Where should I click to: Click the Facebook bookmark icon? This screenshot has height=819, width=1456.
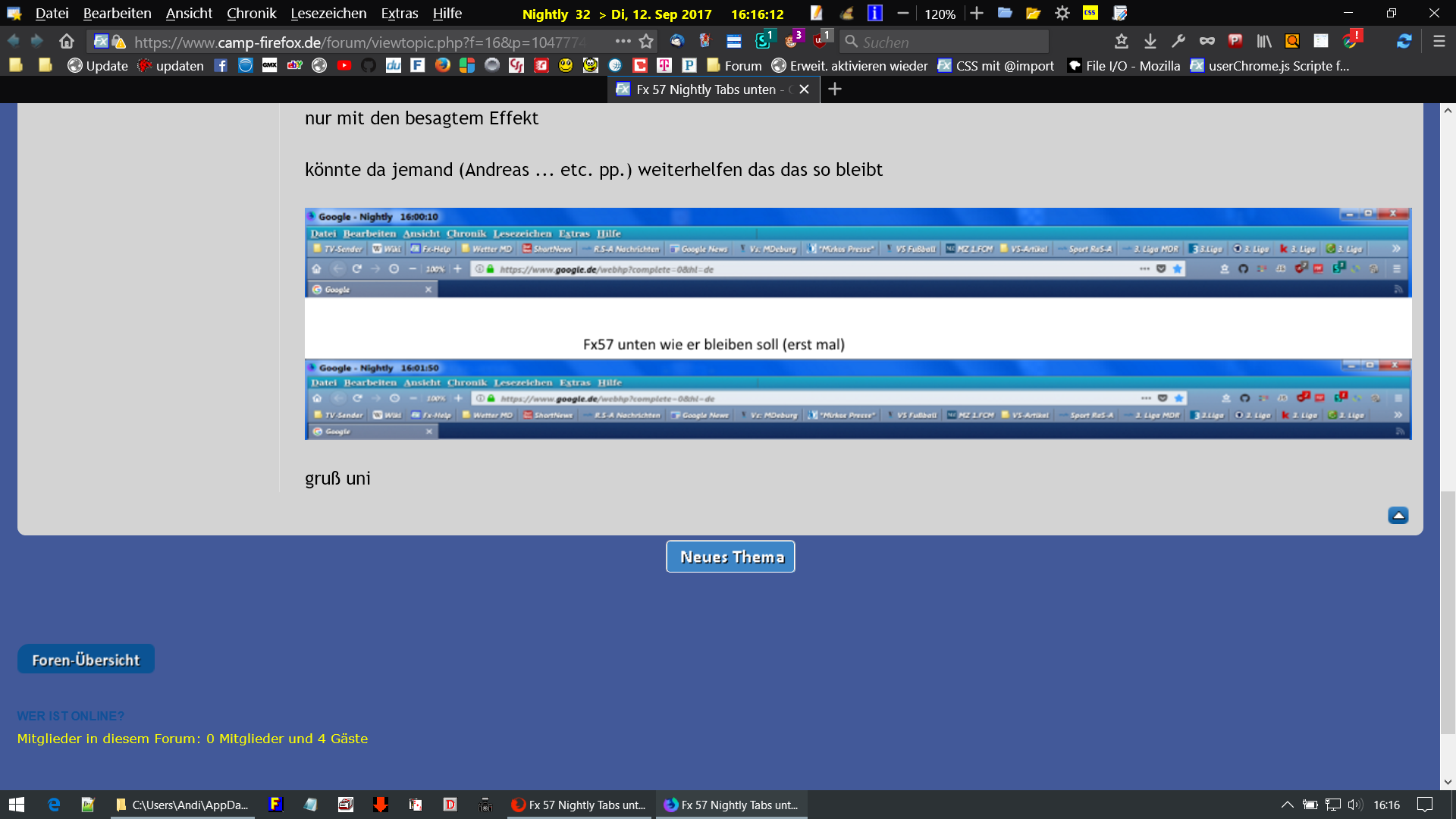221,66
